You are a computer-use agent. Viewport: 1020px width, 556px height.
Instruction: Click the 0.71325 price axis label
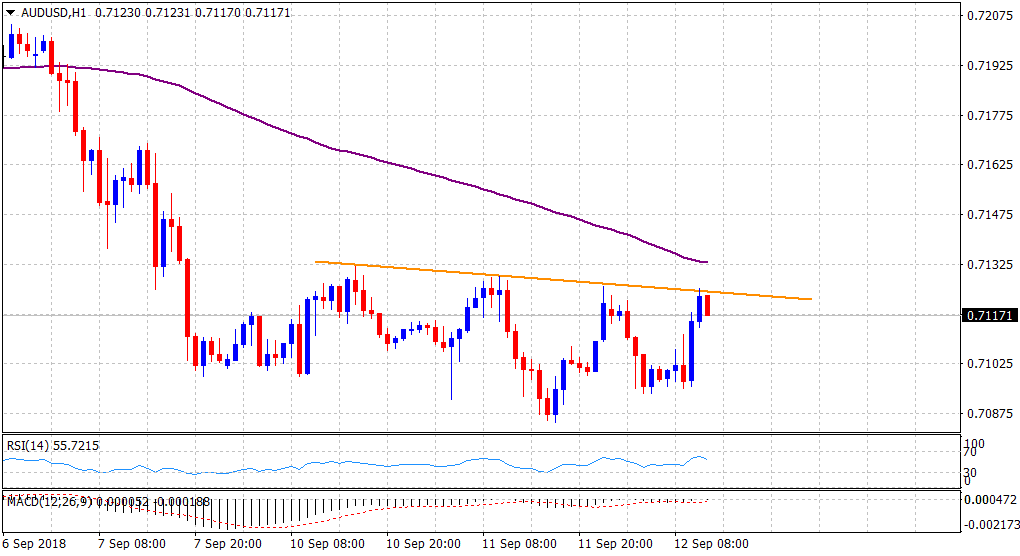[x=990, y=265]
